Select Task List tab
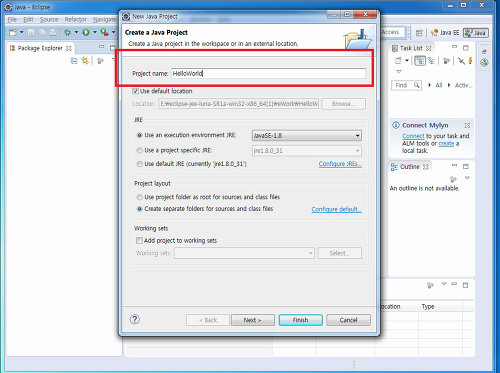Screen dimensions: 500x373 click(x=411, y=48)
